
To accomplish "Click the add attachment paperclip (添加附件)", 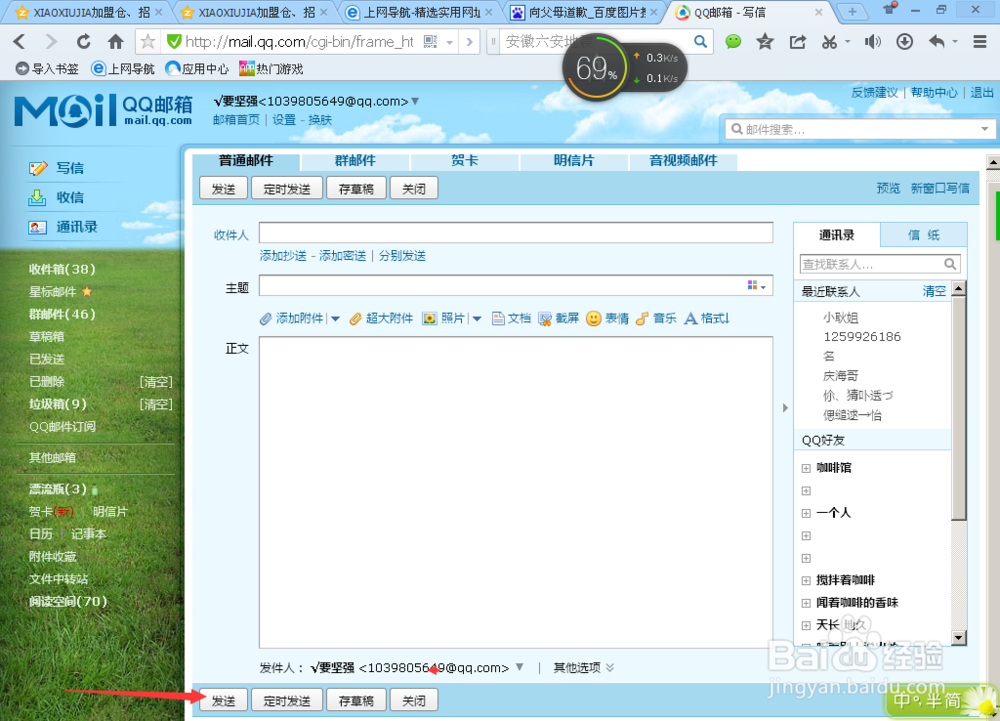I will [265, 319].
